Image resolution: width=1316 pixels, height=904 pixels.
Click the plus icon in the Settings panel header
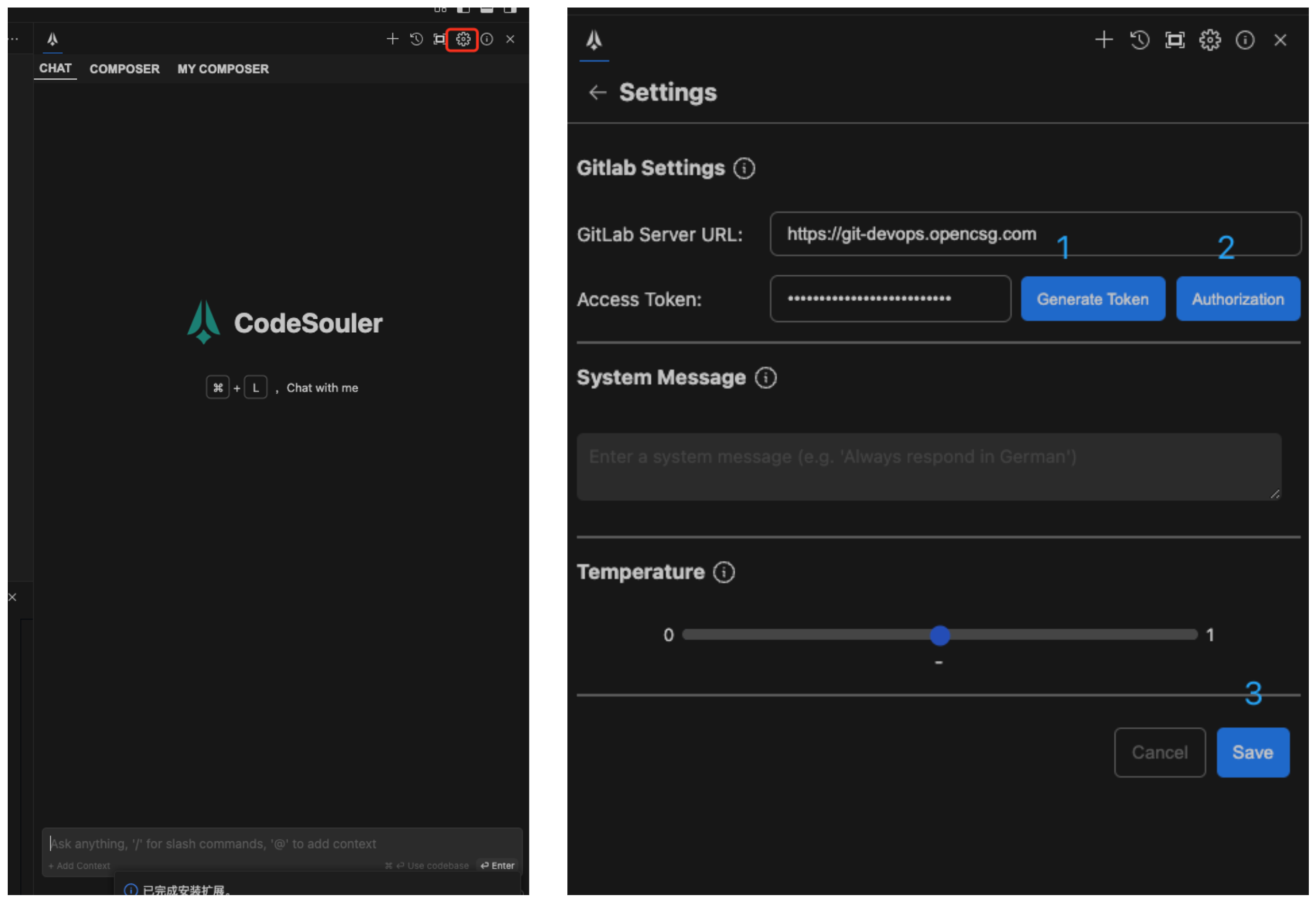tap(1103, 40)
